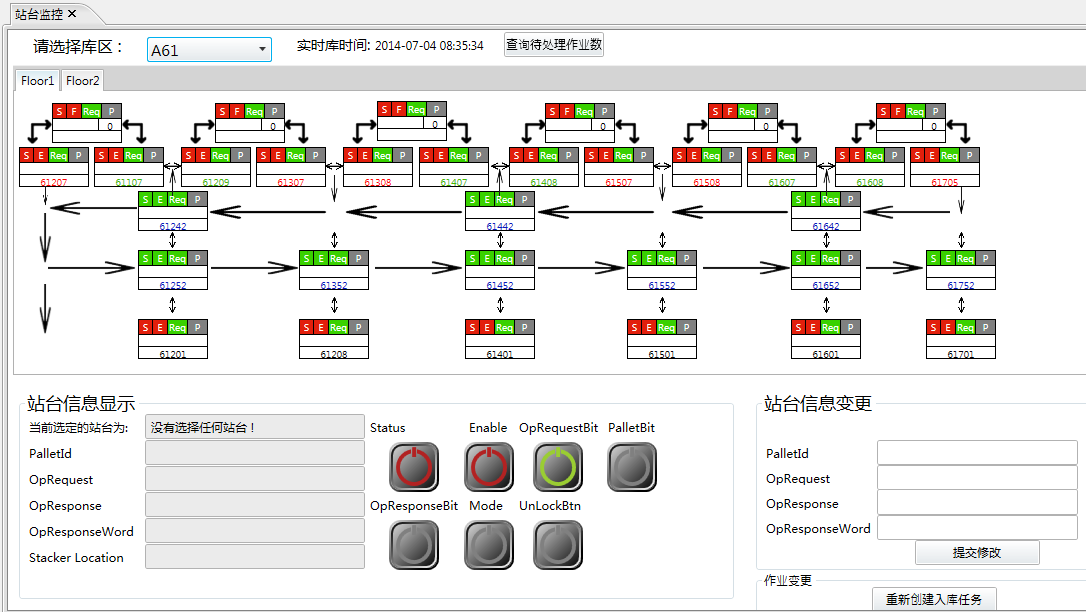Select station 61209 label

216,182
